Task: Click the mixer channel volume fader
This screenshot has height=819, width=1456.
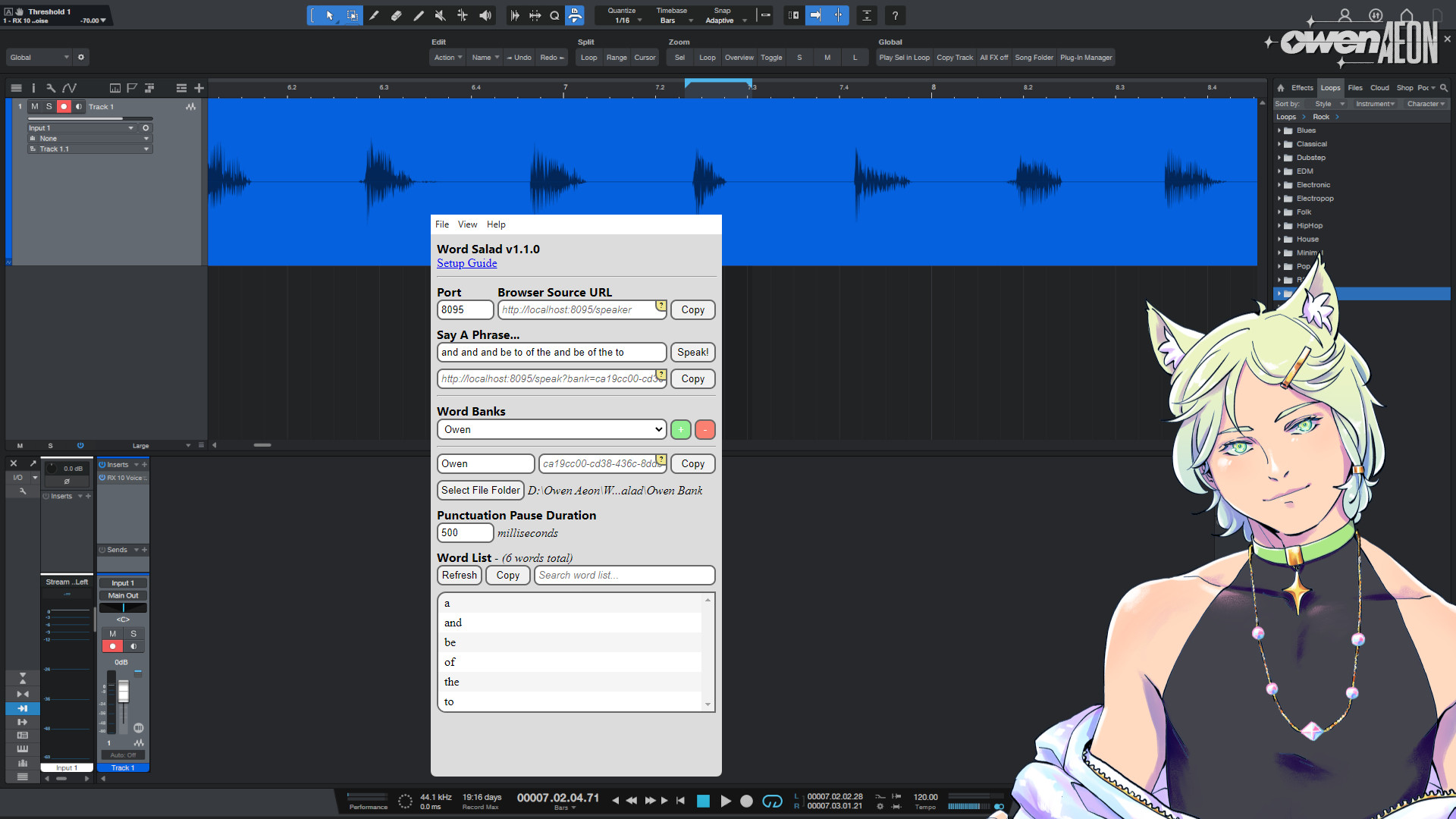Action: [x=124, y=692]
